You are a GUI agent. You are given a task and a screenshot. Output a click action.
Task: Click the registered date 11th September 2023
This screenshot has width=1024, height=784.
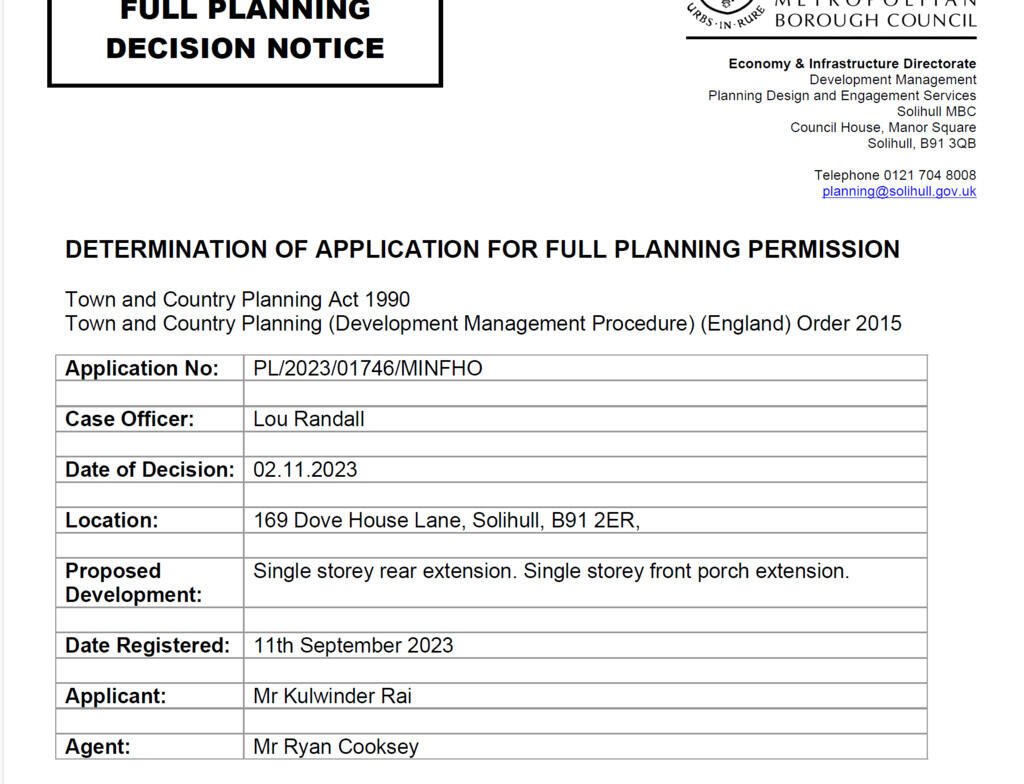[x=353, y=645]
